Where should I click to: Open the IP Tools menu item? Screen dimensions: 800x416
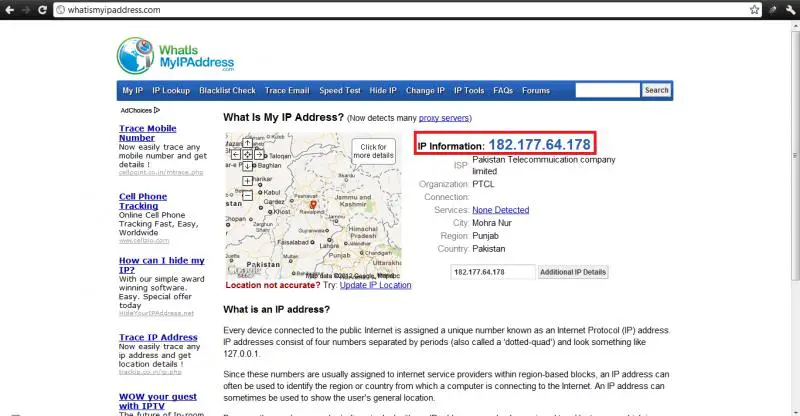point(469,90)
